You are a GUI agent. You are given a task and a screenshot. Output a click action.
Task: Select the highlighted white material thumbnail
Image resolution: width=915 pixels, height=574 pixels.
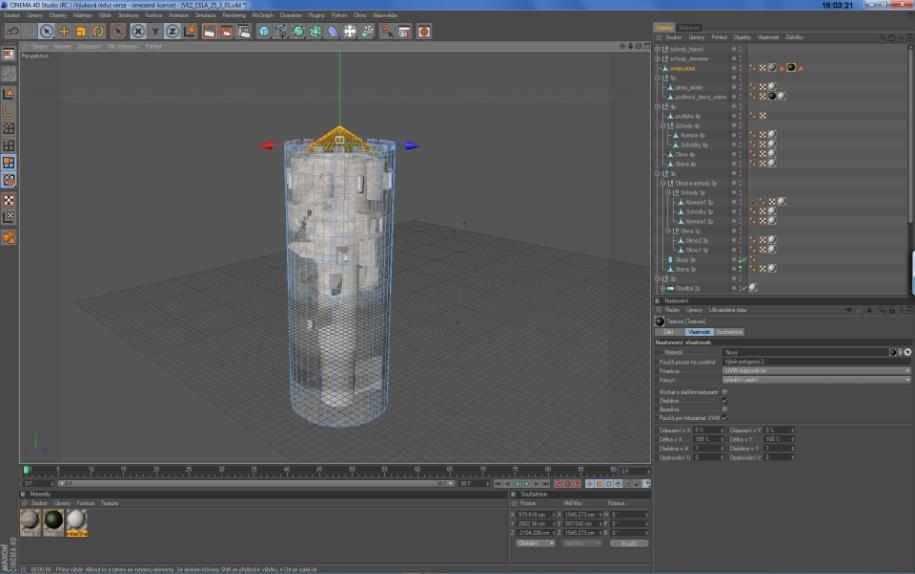click(77, 522)
